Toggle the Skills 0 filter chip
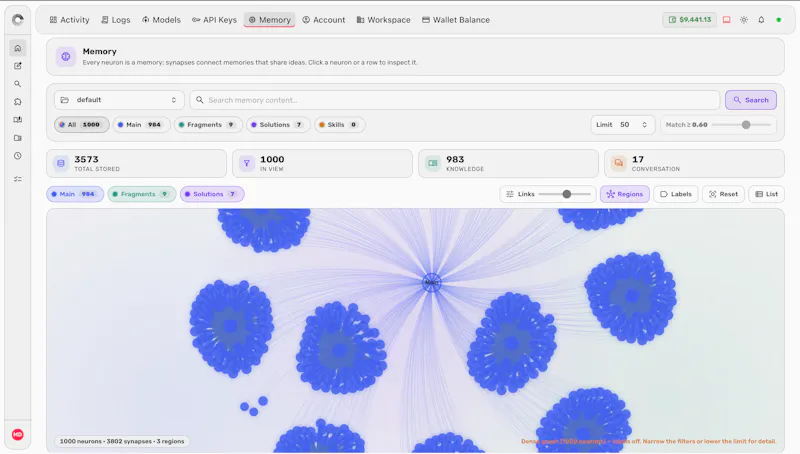This screenshot has height=454, width=800. point(339,124)
